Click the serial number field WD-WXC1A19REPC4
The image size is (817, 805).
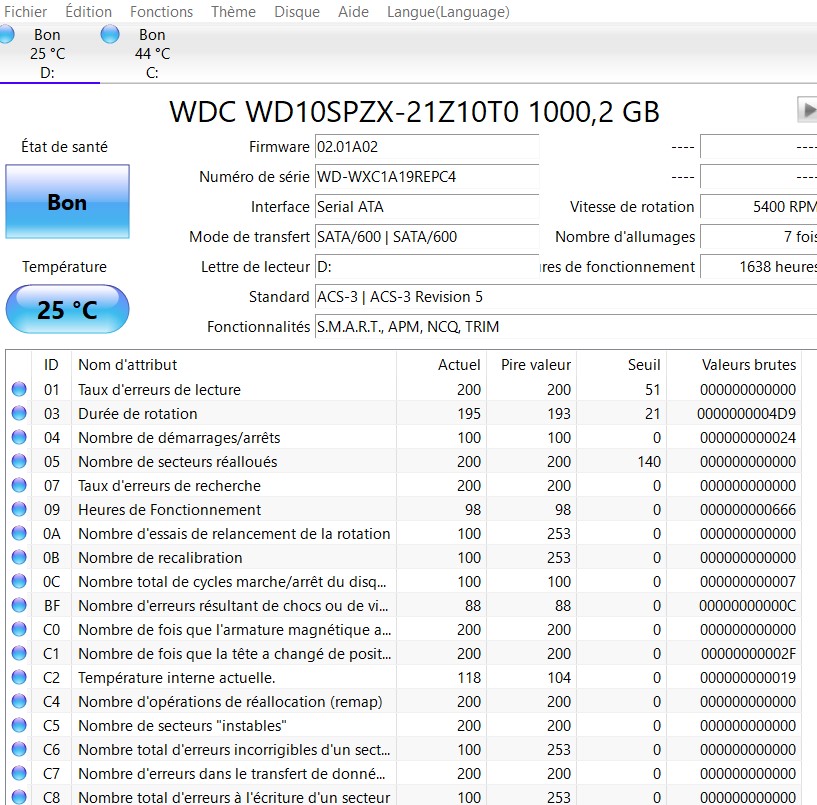point(427,177)
